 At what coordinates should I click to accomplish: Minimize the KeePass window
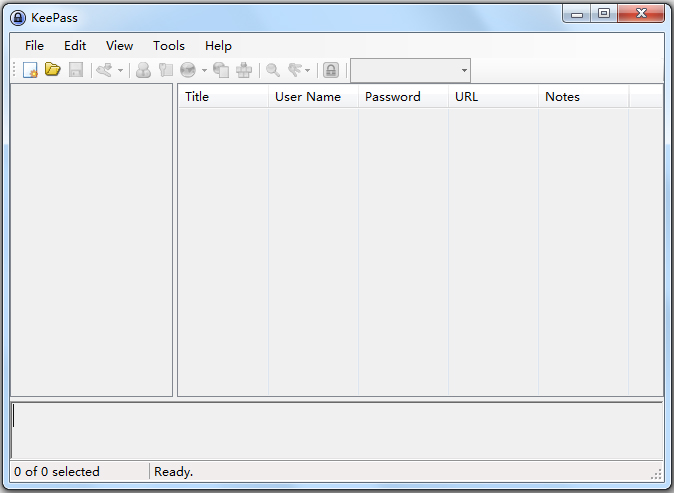tap(576, 14)
